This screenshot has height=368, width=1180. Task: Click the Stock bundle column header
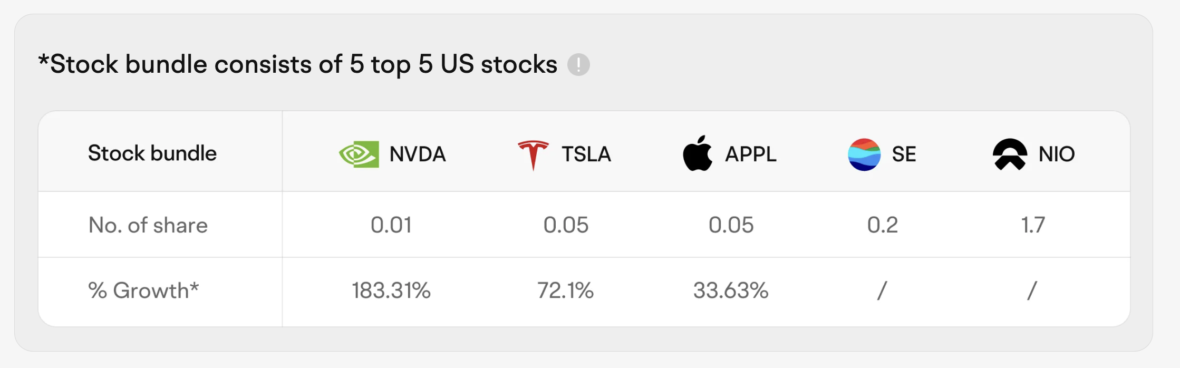tap(152, 154)
